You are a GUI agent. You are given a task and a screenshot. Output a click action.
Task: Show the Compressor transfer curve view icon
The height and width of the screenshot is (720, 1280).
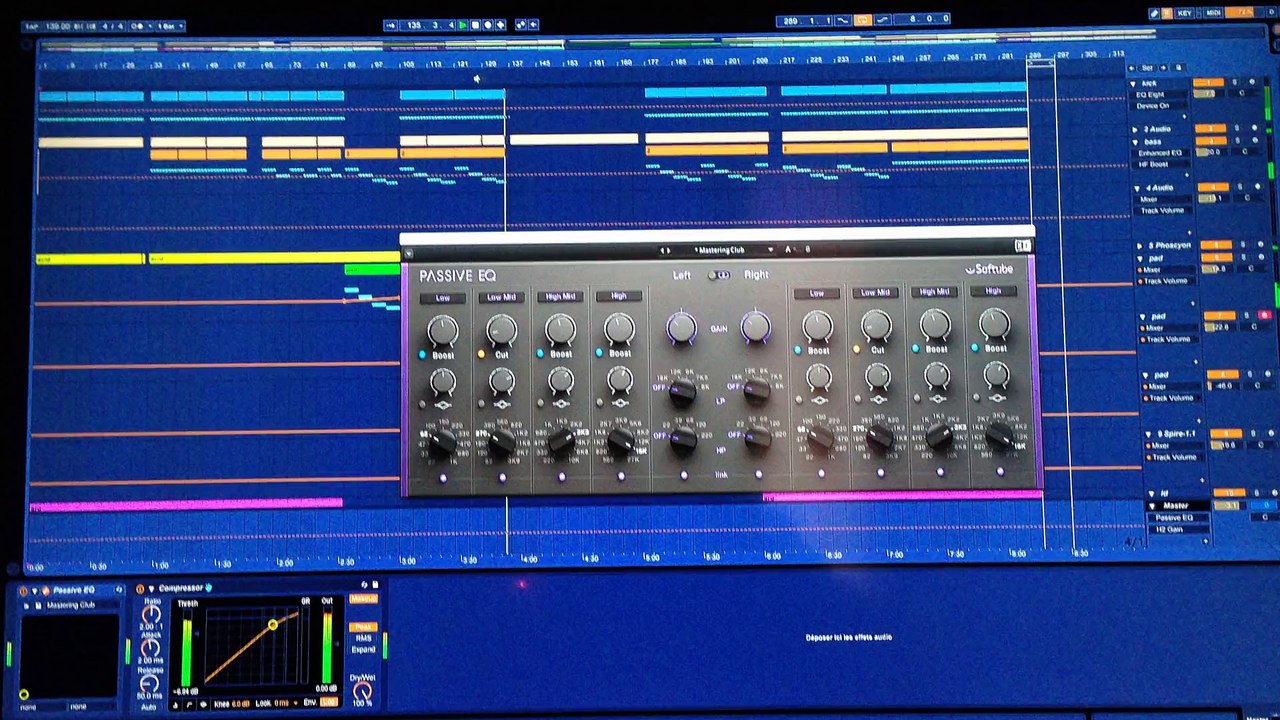[x=189, y=704]
